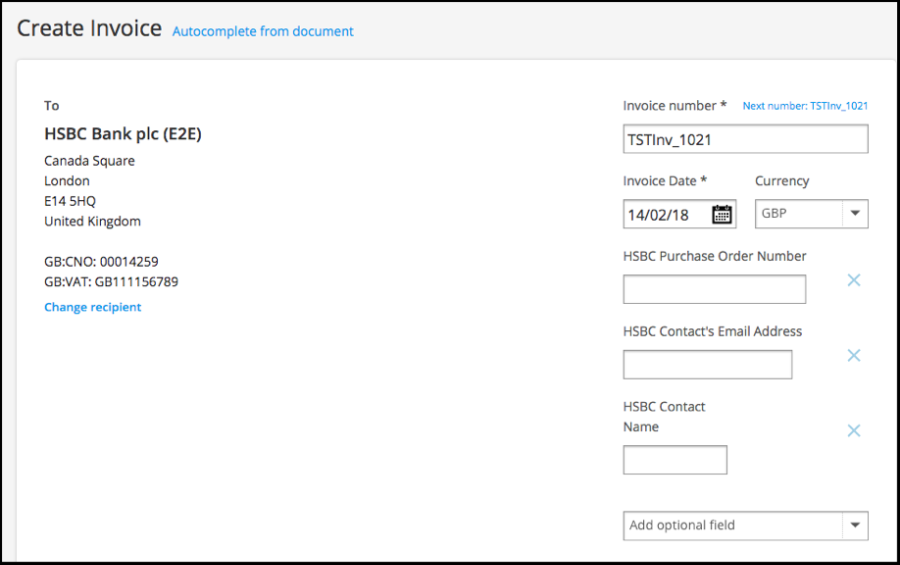Viewport: 900px width, 565px height.
Task: Open the Add optional field dropdown
Action: click(x=746, y=525)
